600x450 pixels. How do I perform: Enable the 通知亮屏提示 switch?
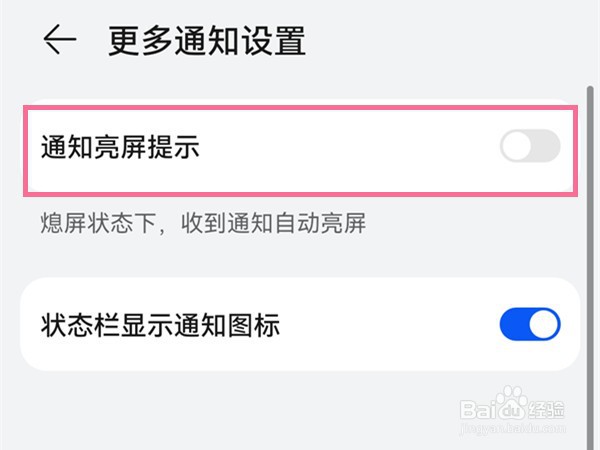tap(530, 148)
